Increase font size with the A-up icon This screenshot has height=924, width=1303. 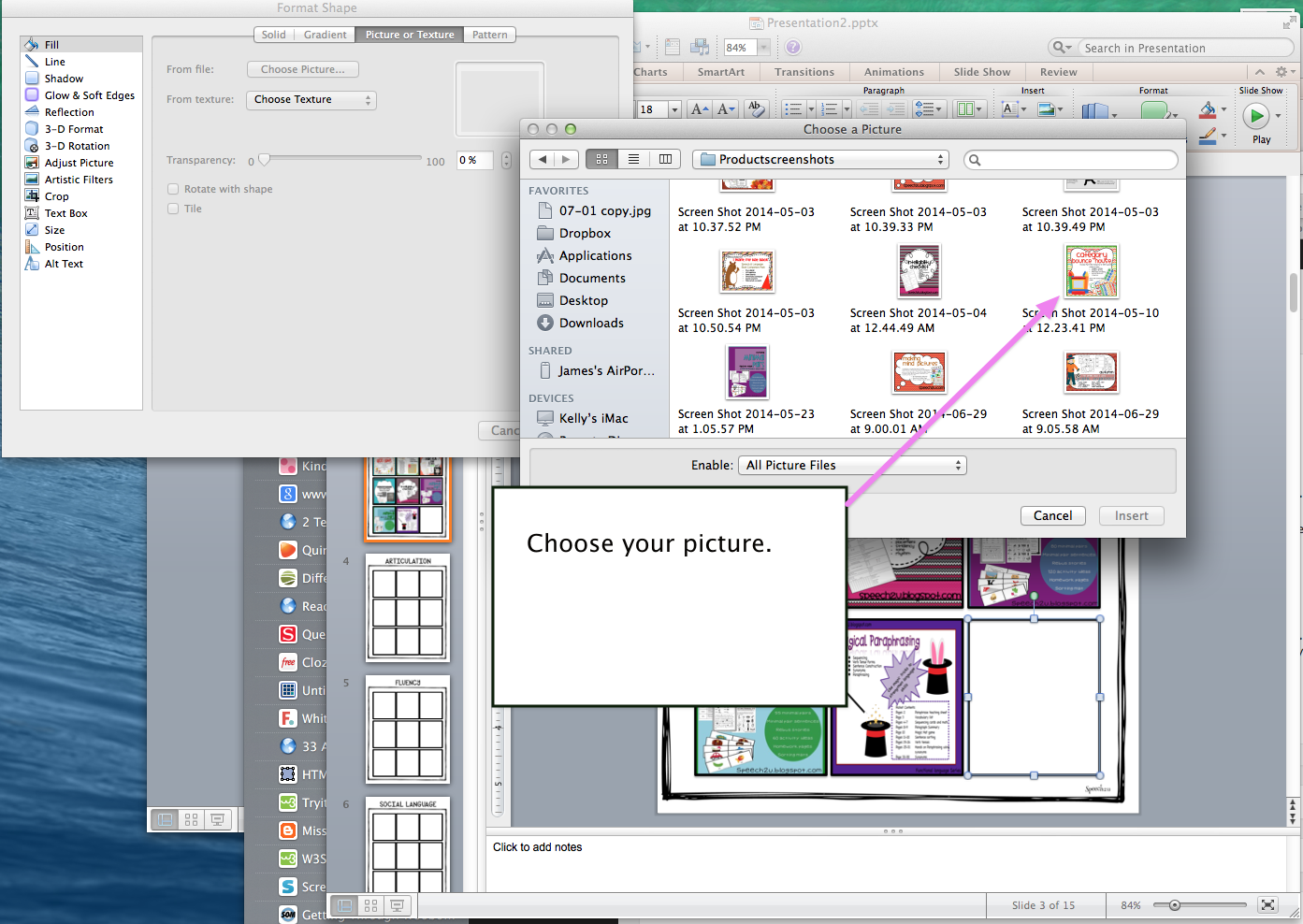(x=700, y=109)
